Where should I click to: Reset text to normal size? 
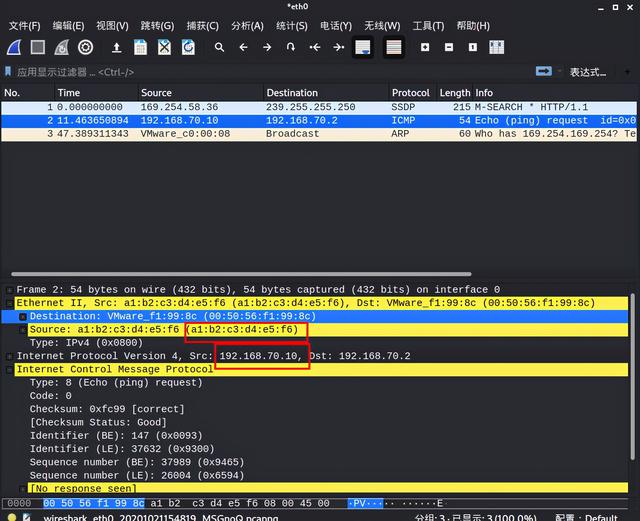473,47
